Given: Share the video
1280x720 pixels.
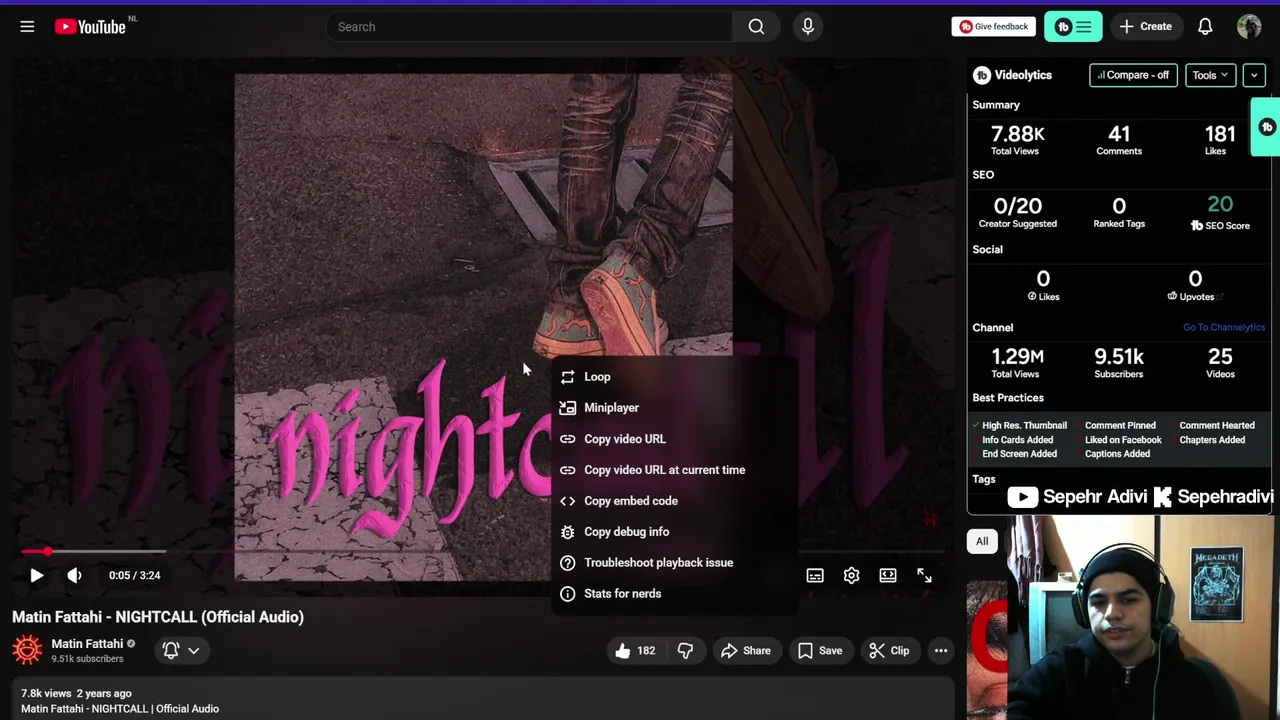Looking at the screenshot, I should [x=746, y=651].
